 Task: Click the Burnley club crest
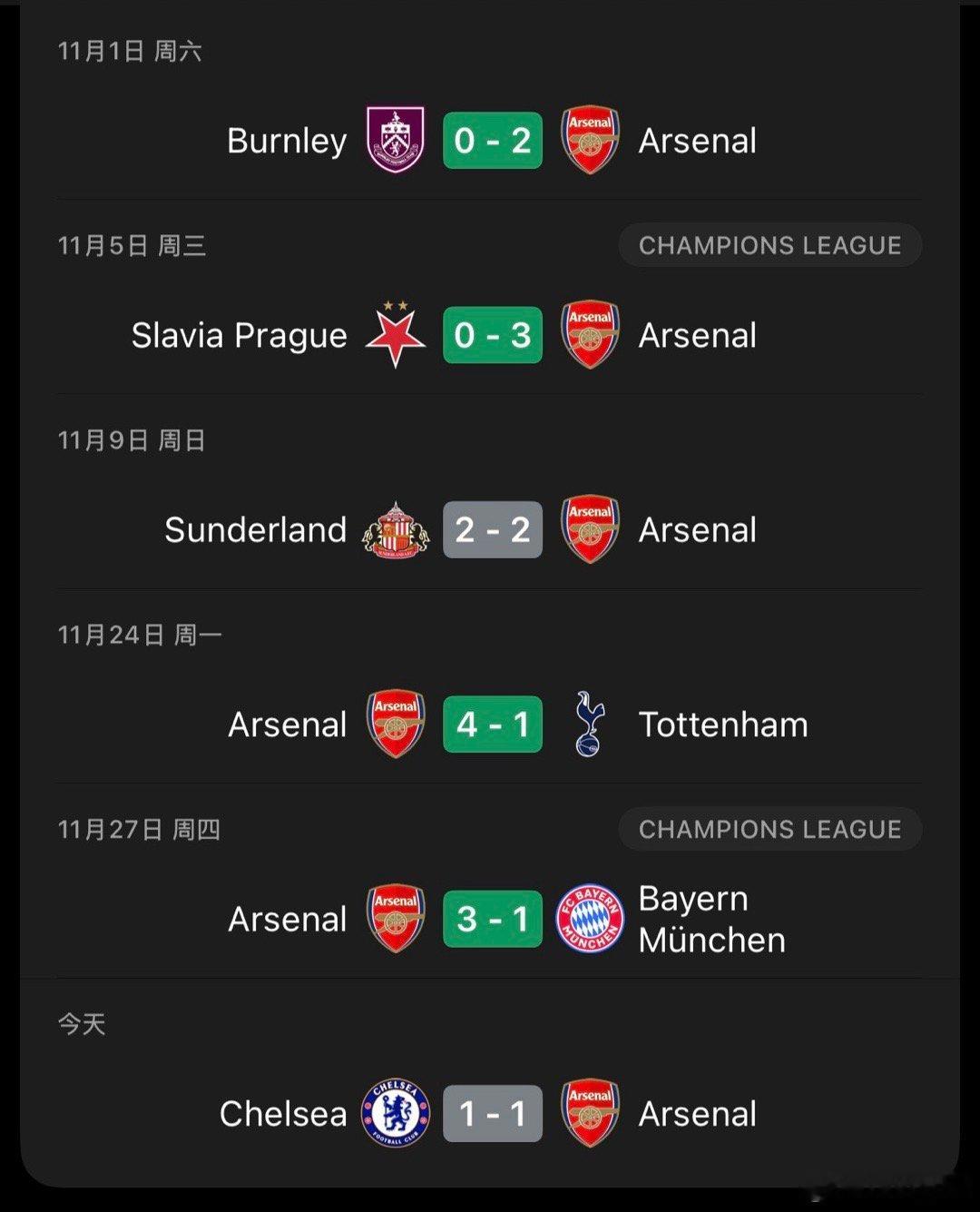tap(395, 140)
